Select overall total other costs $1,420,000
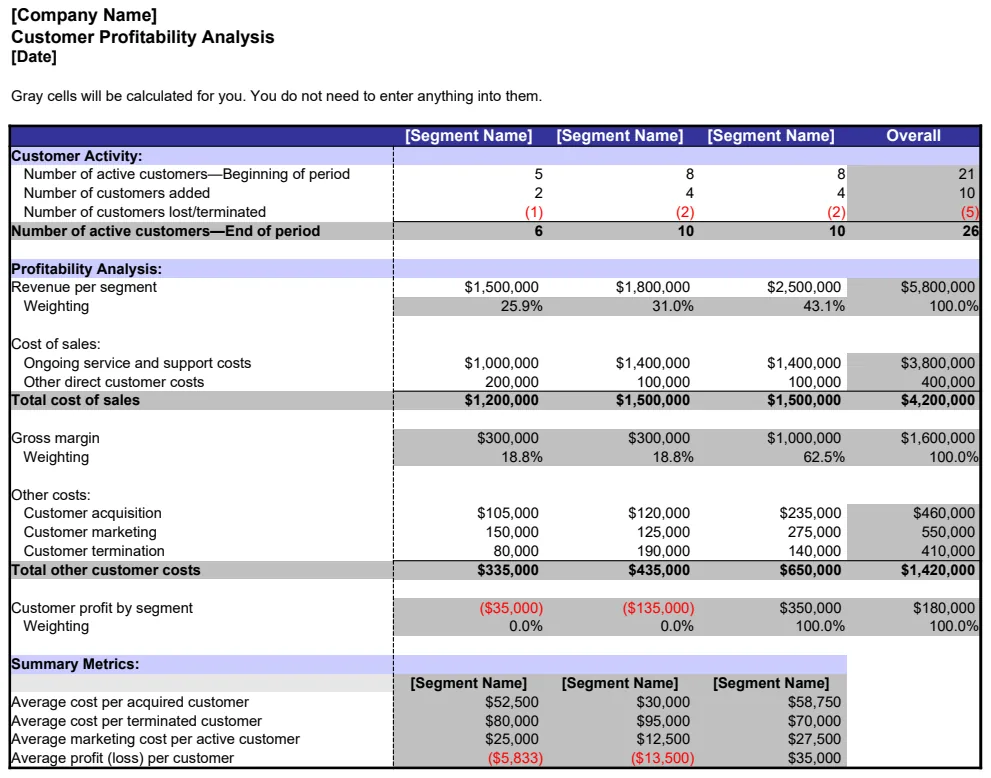 [938, 571]
